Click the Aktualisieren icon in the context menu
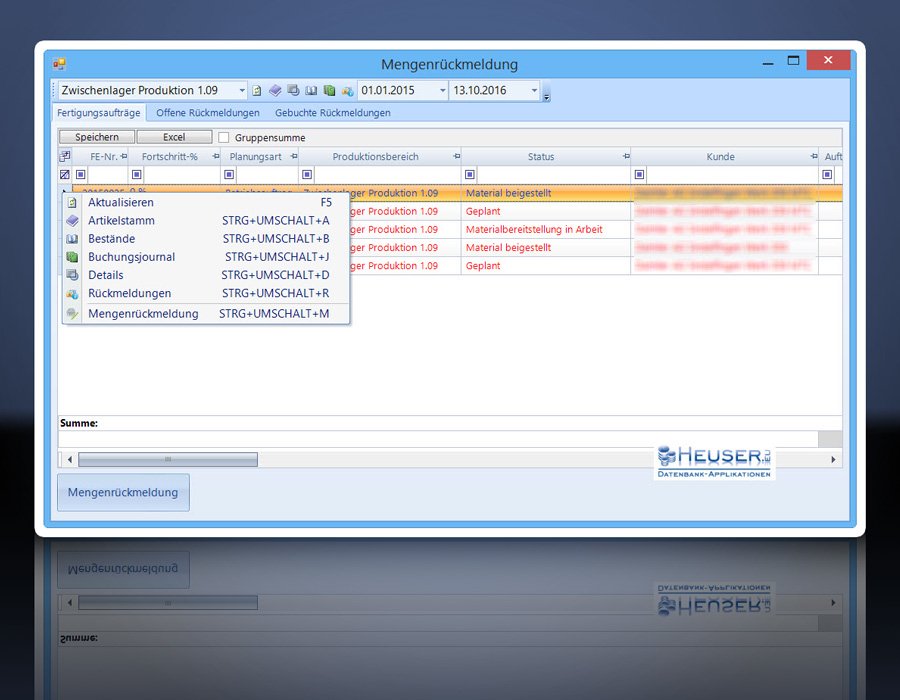Viewport: 900px width, 700px height. [72, 203]
